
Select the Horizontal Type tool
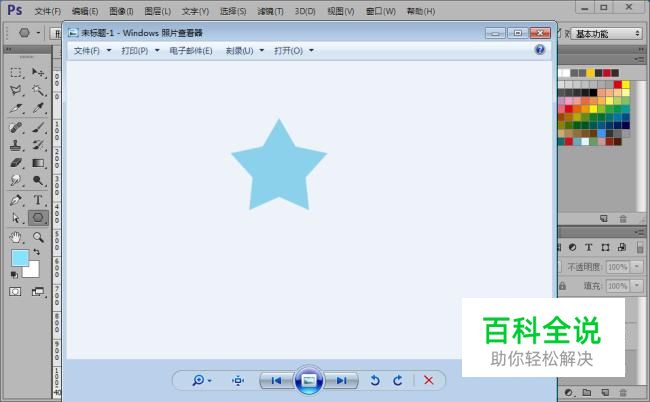tap(38, 200)
